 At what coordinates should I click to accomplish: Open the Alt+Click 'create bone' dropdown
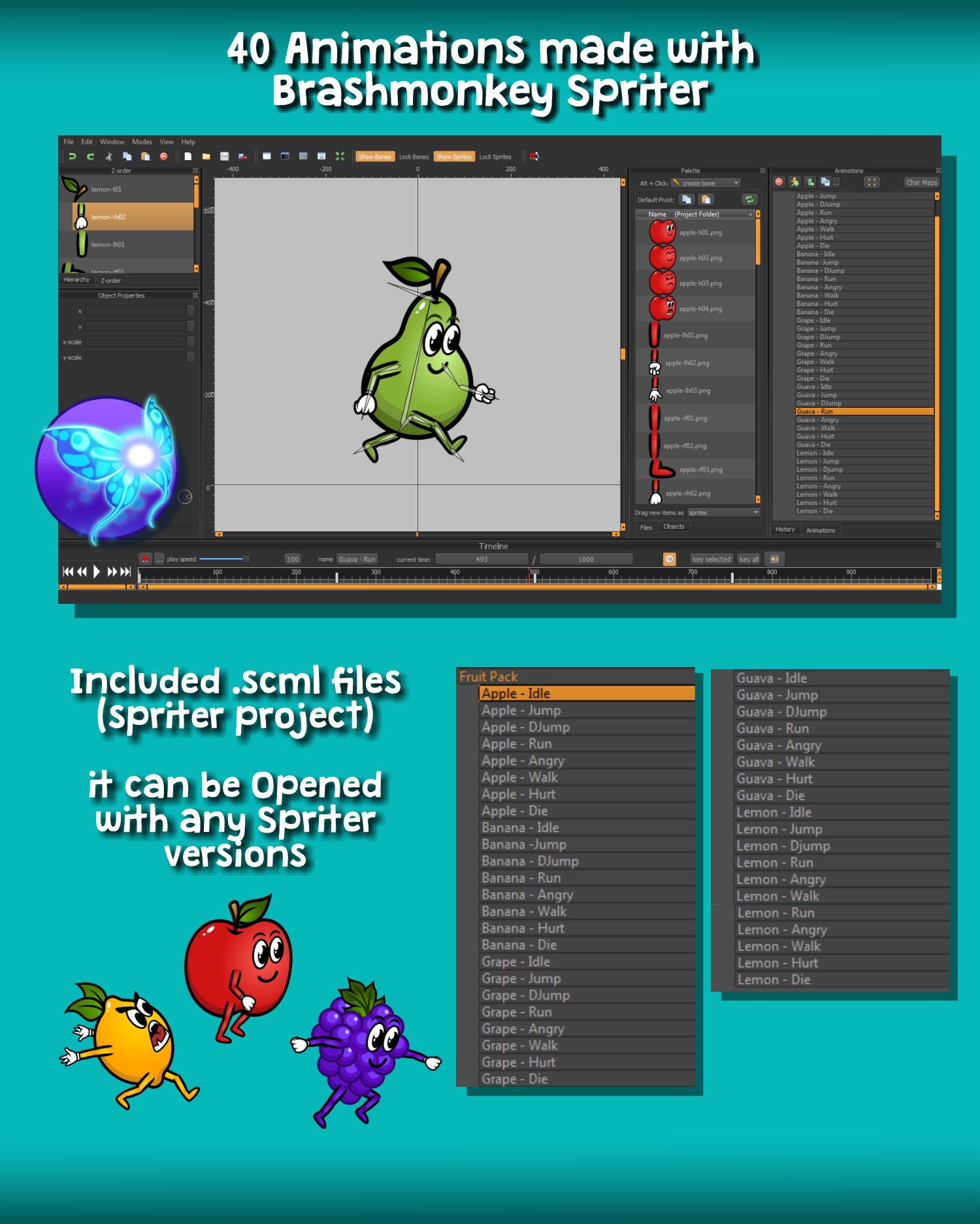706,183
